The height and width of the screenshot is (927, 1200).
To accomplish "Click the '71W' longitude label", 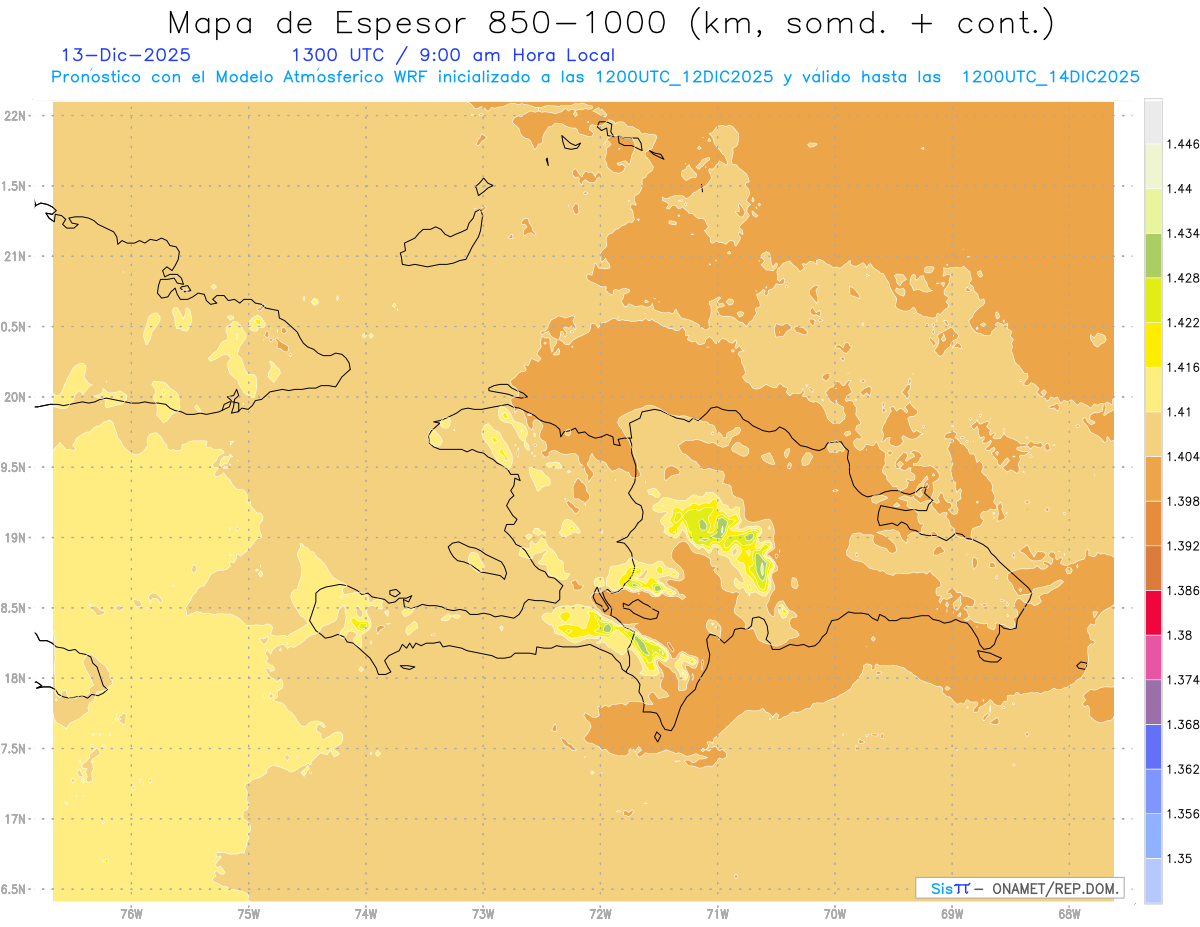I will click(x=717, y=914).
